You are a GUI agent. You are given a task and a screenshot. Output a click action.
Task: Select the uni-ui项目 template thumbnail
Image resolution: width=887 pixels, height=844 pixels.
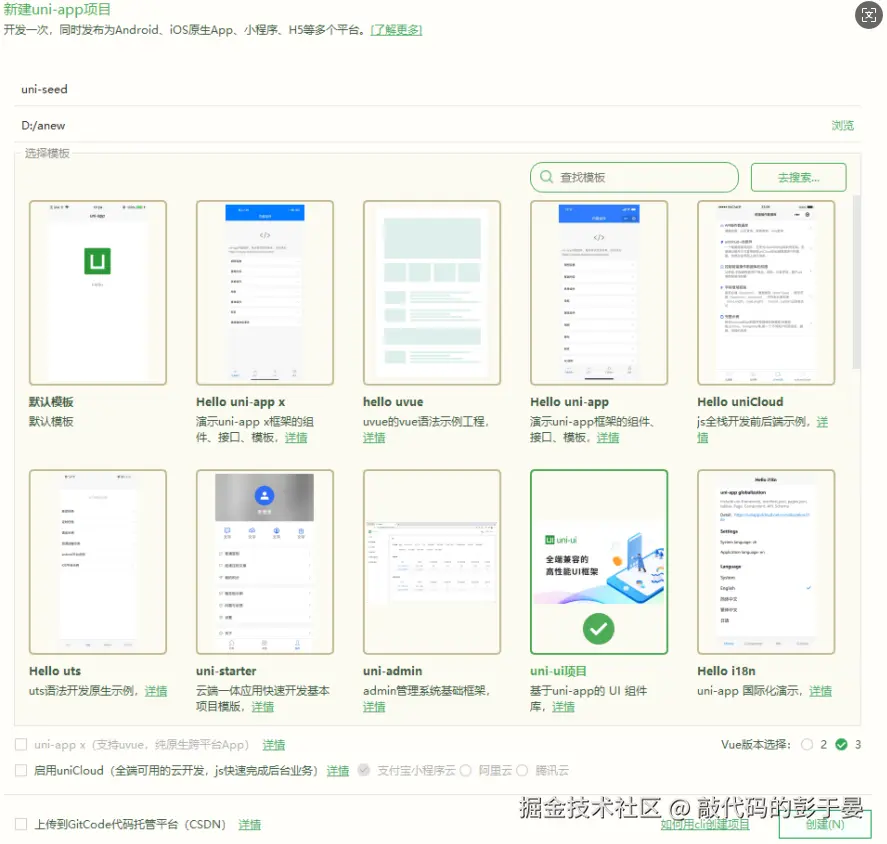click(599, 562)
